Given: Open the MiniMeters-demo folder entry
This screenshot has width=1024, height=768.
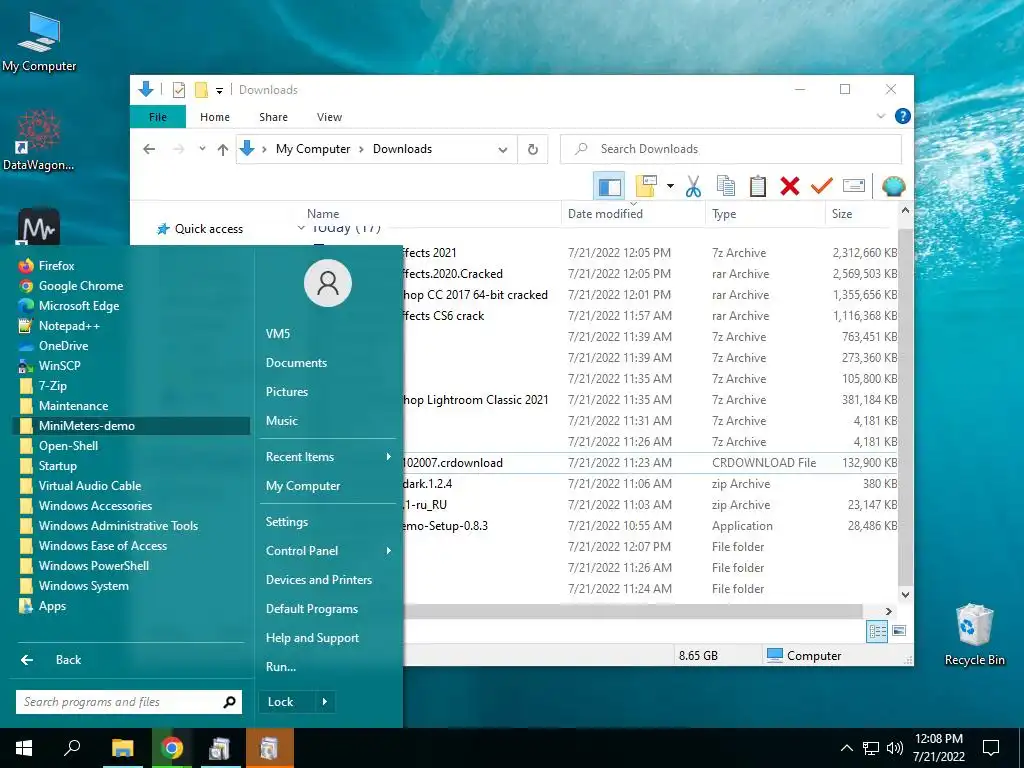Looking at the screenshot, I should (131, 426).
